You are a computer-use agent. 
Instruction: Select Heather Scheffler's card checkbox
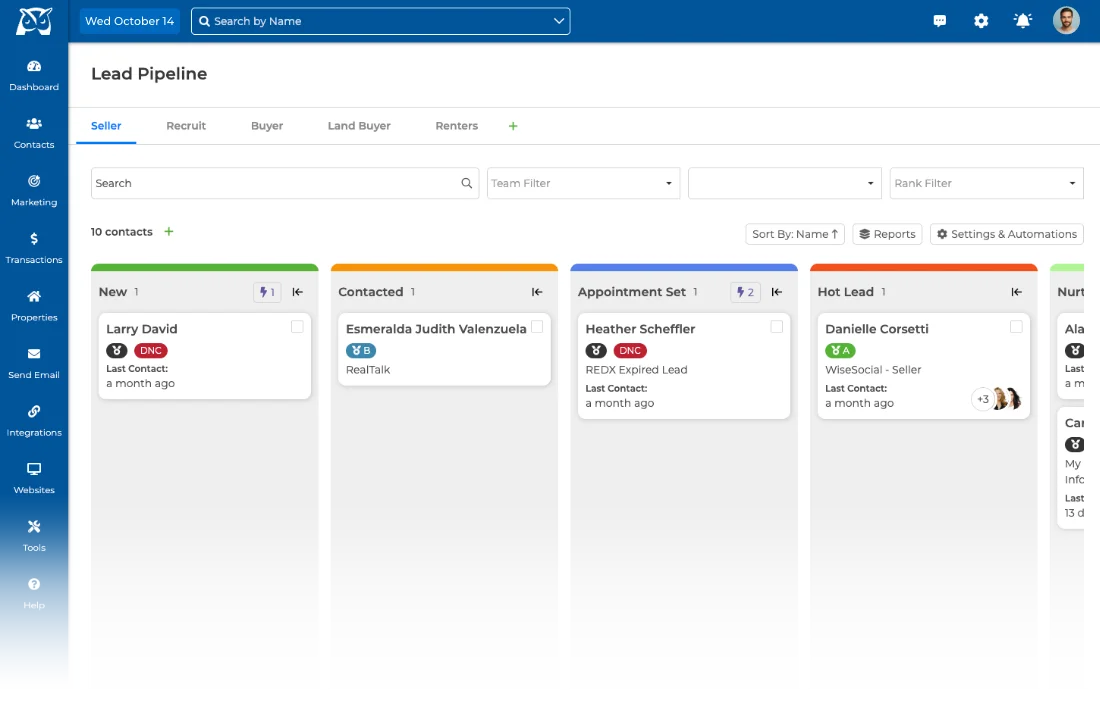click(x=777, y=327)
